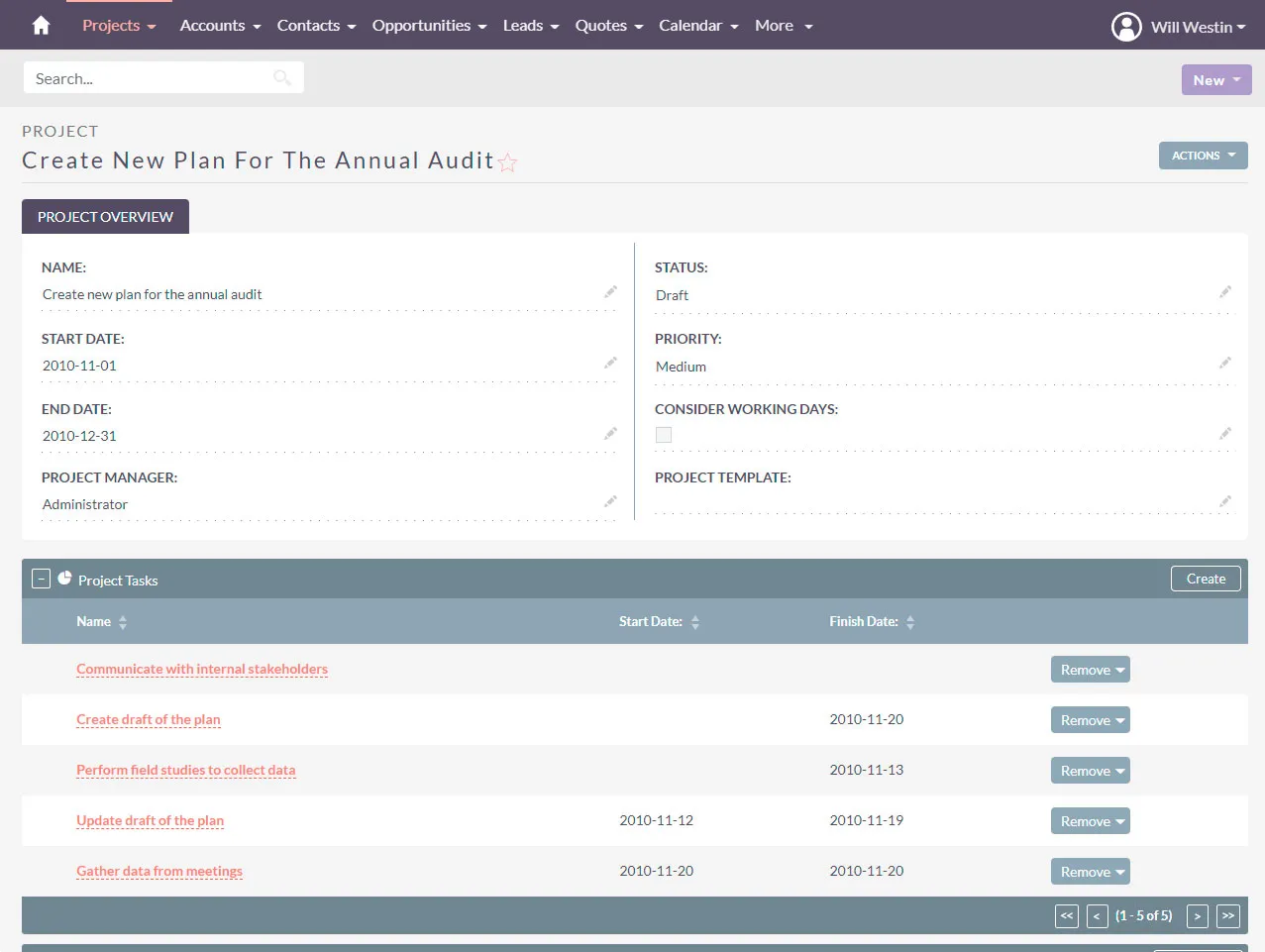1265x952 pixels.
Task: Edit the End Date pencil icon
Action: pyautogui.click(x=610, y=434)
